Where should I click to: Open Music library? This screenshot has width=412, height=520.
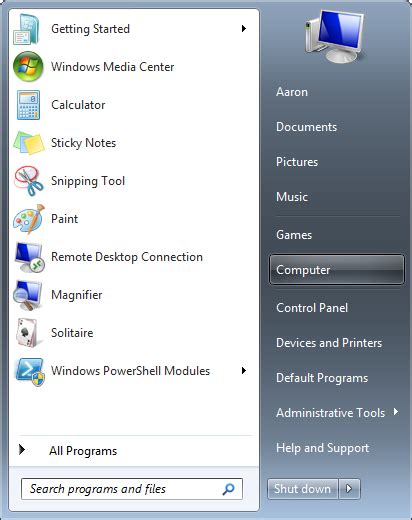292,197
